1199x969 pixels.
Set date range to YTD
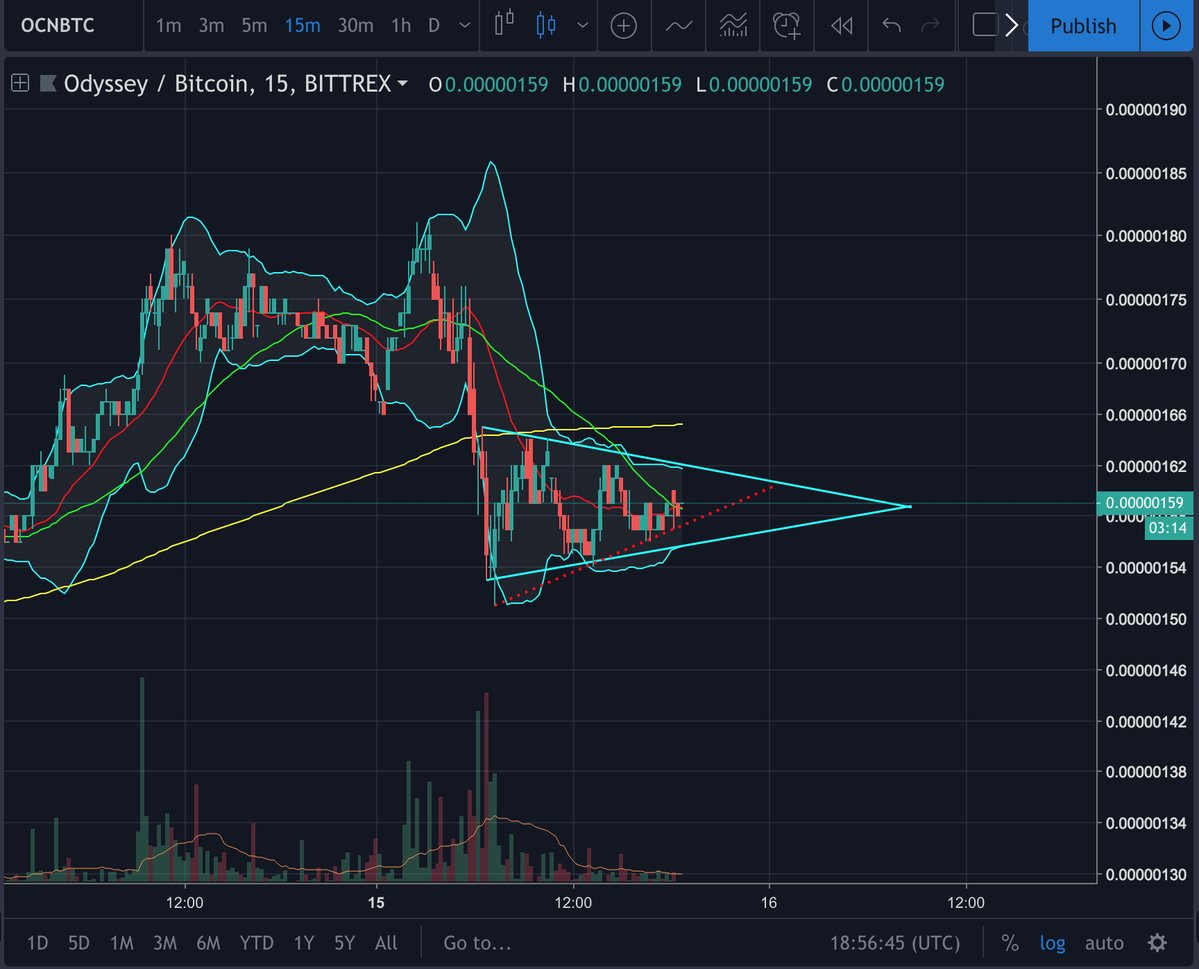[256, 943]
